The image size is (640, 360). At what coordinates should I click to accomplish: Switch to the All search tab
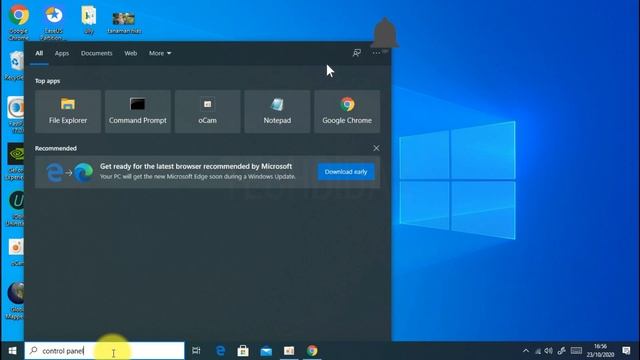(39, 53)
